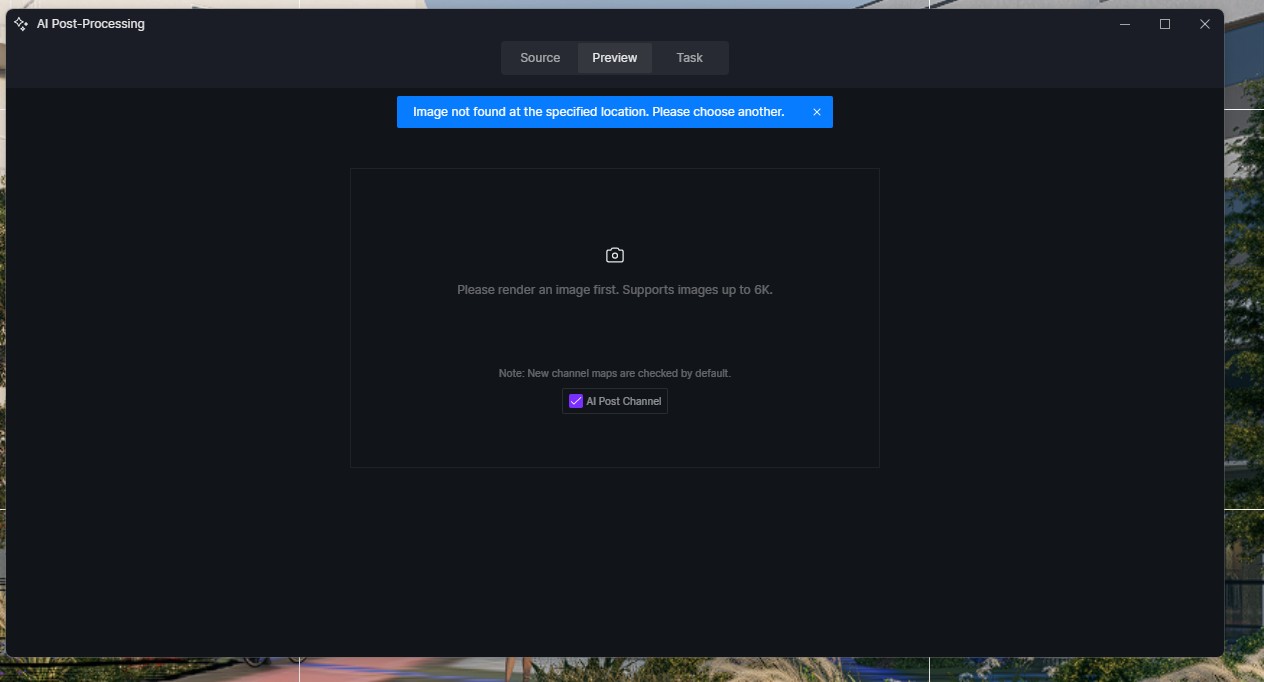Click the blue image not found banner message
Screen dimensions: 1264x682
[x=598, y=112]
